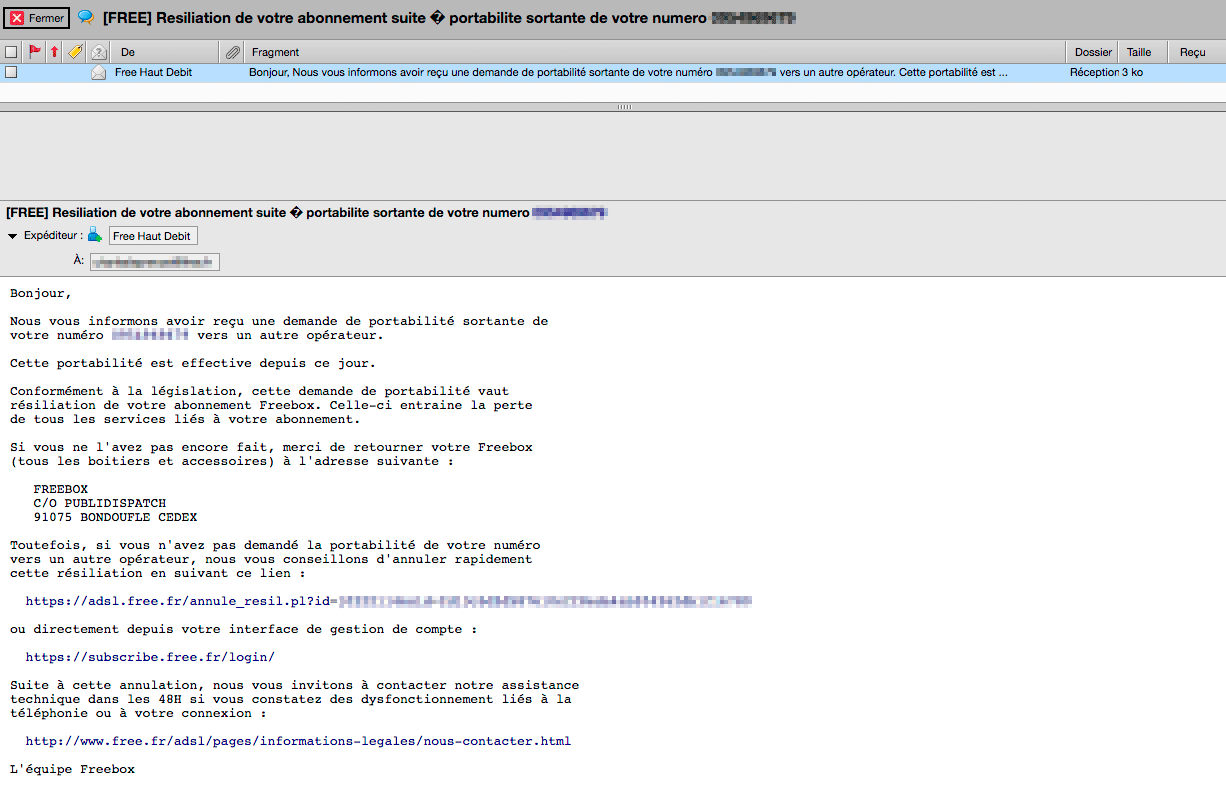Image resolution: width=1226 pixels, height=790 pixels.
Task: Select the Free Haut Debit sender in the list
Action: point(154,72)
